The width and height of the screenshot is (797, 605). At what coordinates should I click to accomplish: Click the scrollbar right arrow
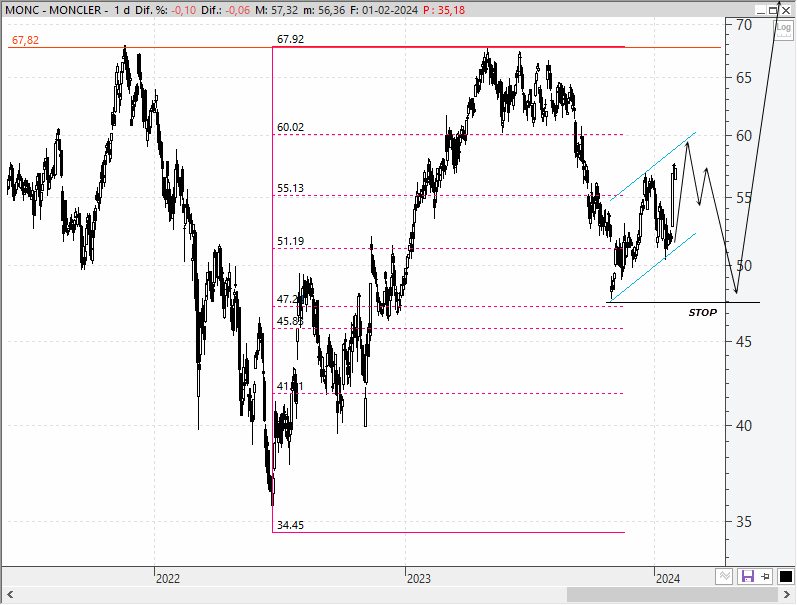pos(788,594)
